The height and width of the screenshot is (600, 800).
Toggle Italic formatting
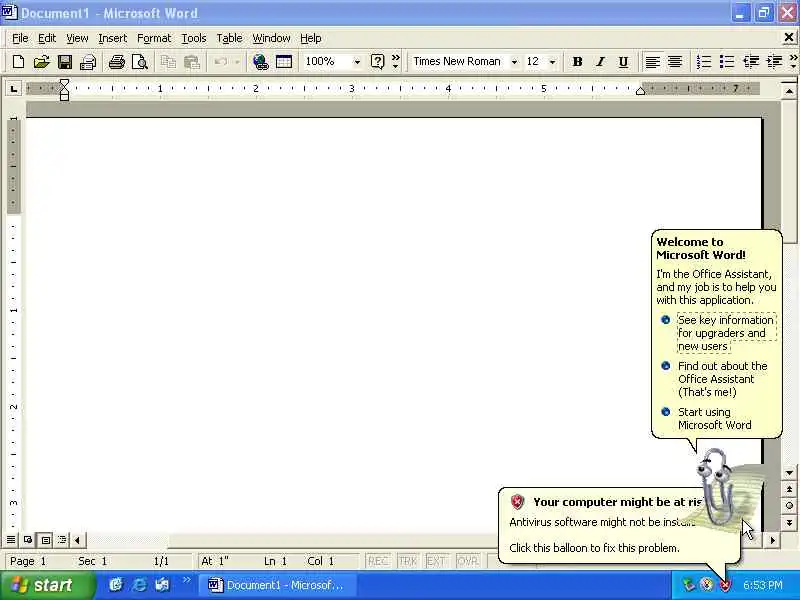pos(601,62)
